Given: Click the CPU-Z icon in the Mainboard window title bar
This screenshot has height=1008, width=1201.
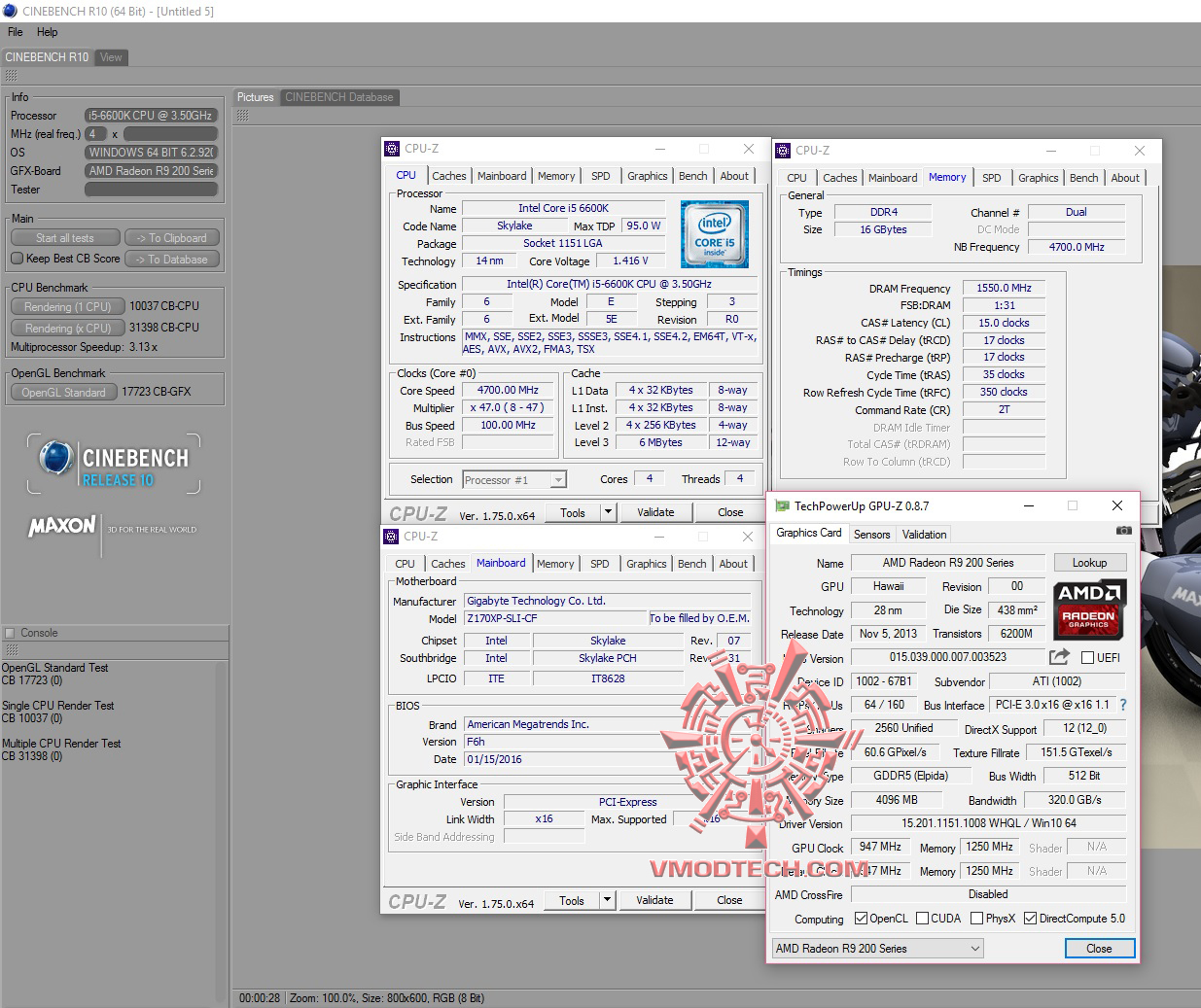Looking at the screenshot, I should click(391, 537).
